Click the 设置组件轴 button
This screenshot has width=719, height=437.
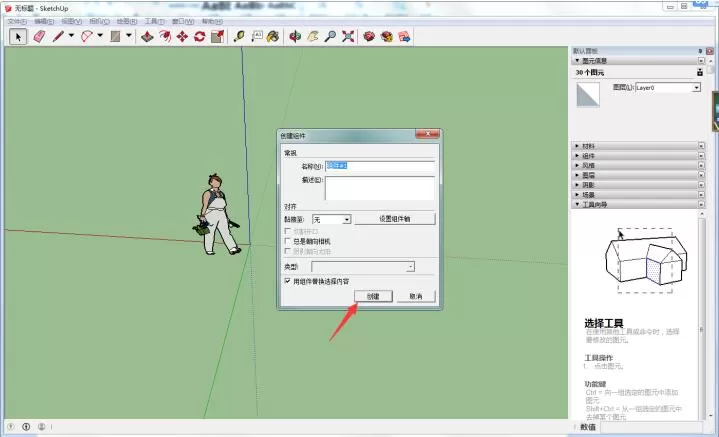(x=395, y=219)
